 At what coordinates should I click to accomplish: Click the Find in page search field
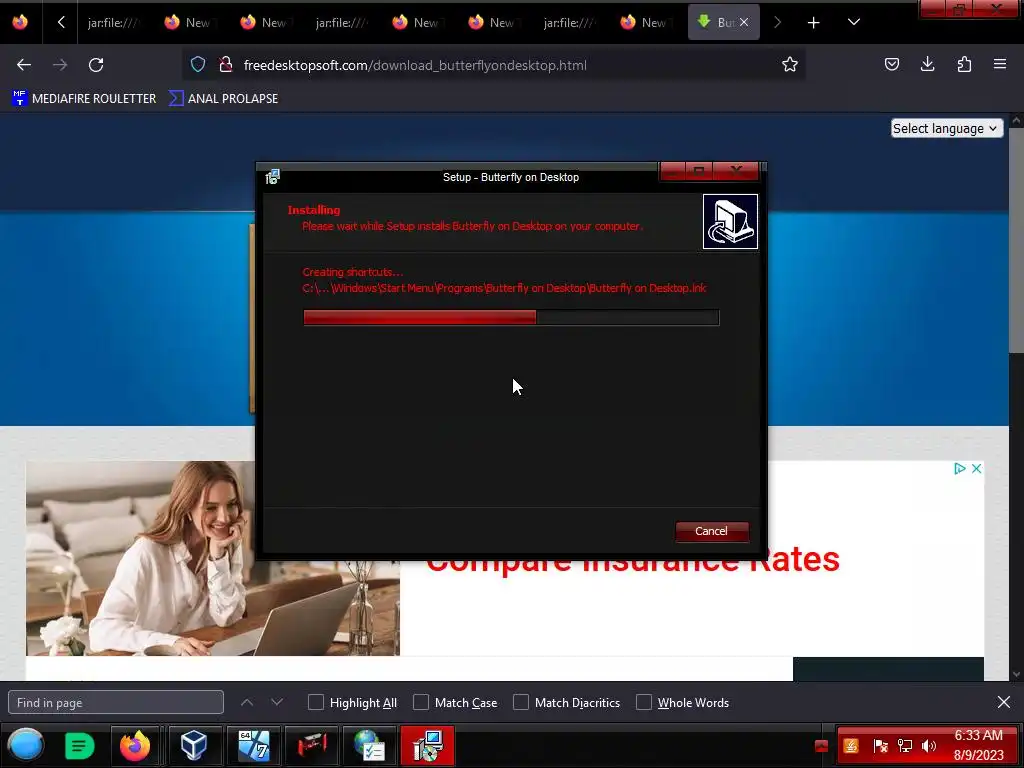(116, 703)
